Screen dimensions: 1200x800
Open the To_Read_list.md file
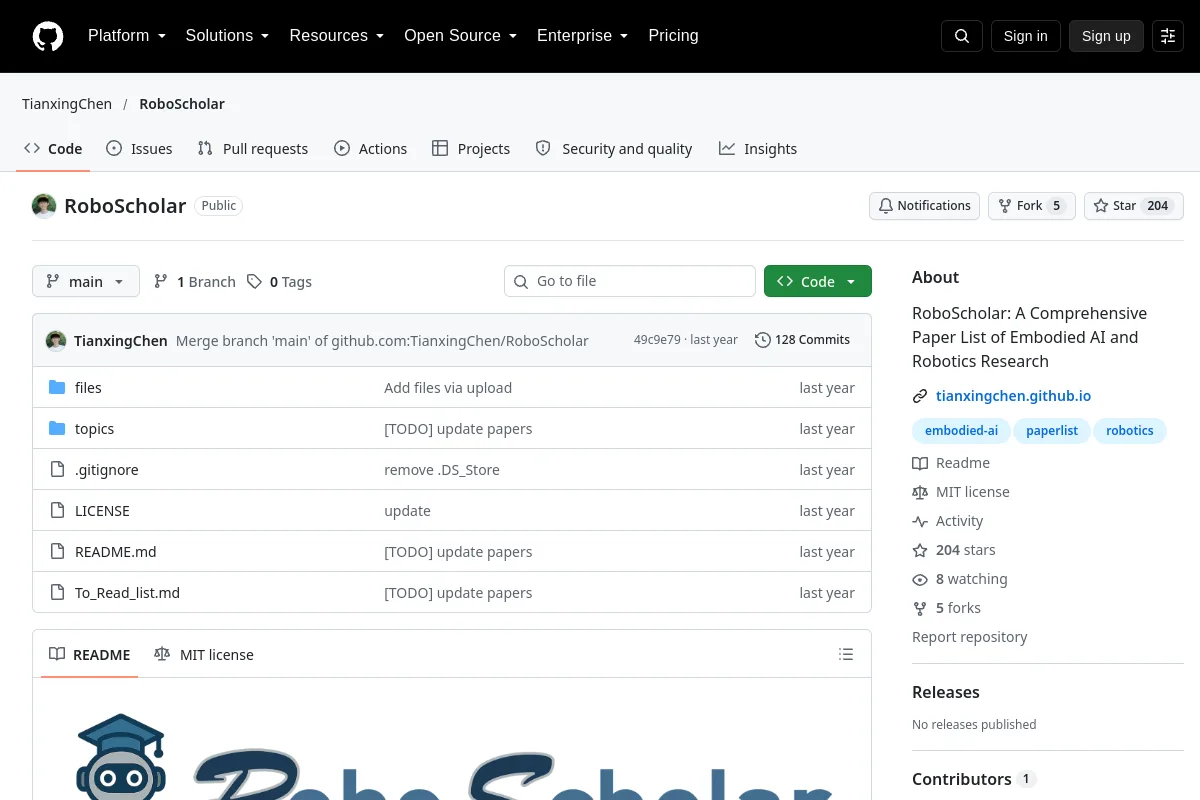(127, 593)
